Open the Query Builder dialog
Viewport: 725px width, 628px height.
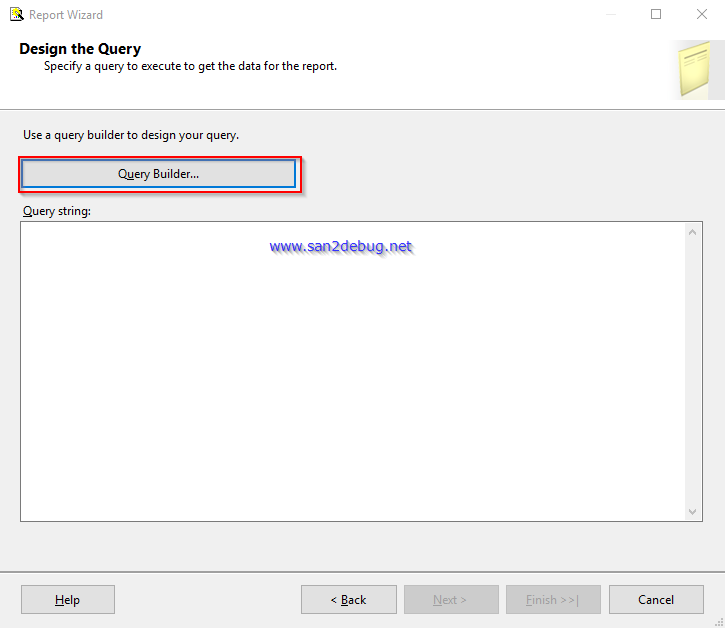click(158, 174)
